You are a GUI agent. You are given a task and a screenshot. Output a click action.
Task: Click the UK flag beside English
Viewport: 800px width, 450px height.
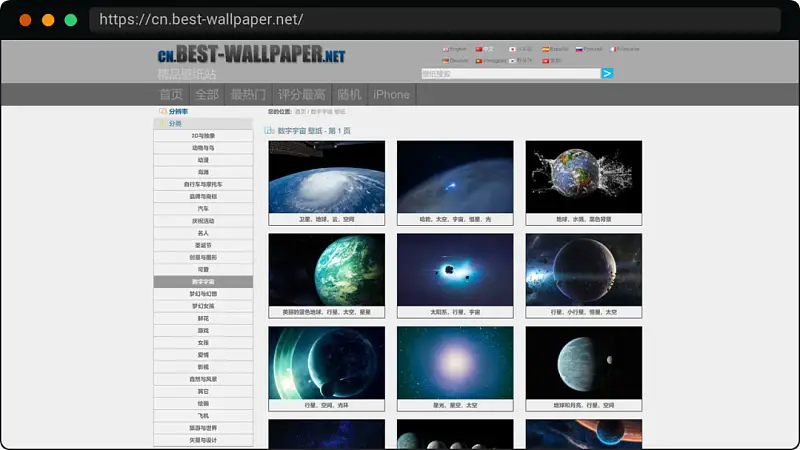[445, 49]
